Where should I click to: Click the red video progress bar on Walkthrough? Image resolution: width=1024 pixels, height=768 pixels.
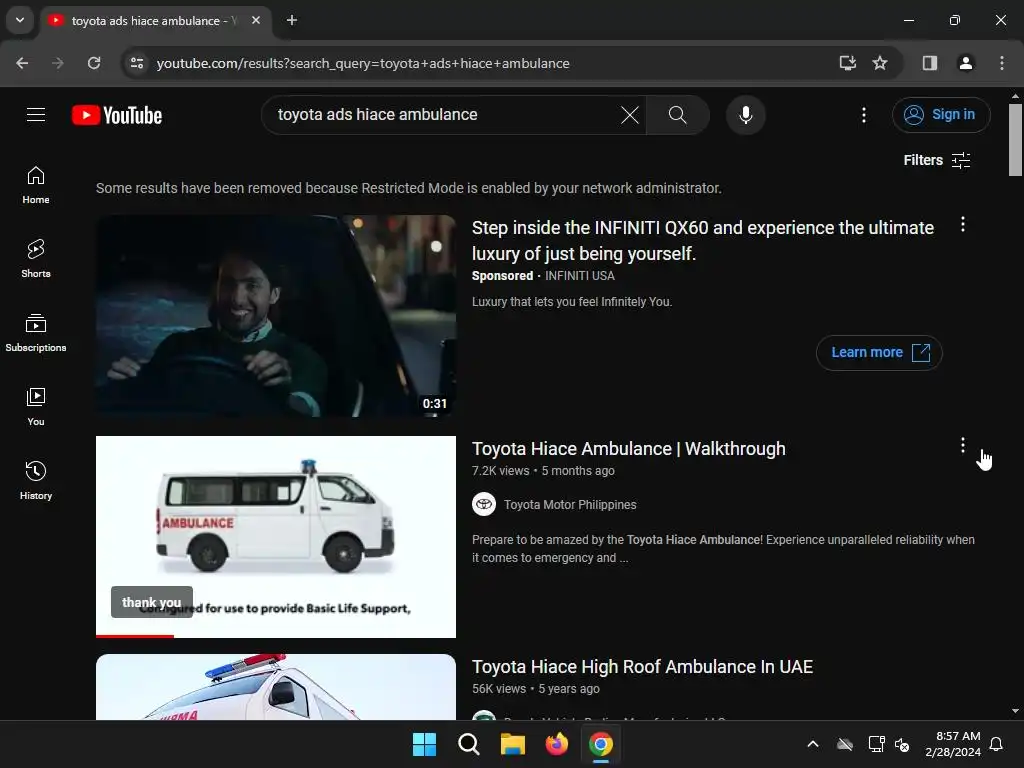tap(135, 635)
